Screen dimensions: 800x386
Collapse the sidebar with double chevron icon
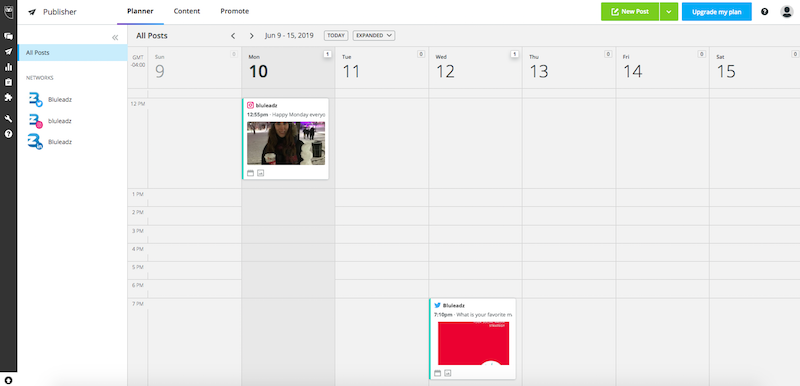coord(115,37)
